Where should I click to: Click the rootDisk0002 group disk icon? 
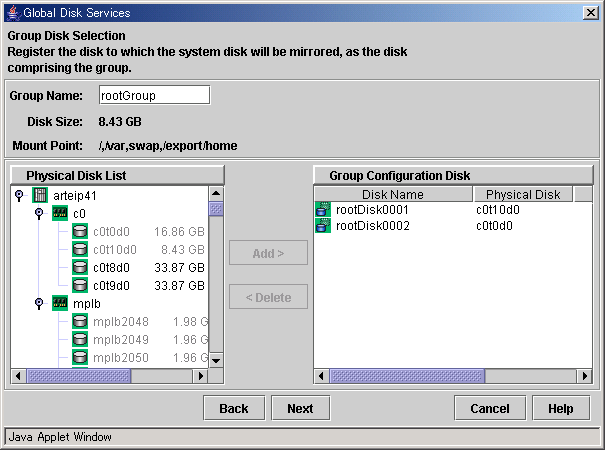click(323, 225)
